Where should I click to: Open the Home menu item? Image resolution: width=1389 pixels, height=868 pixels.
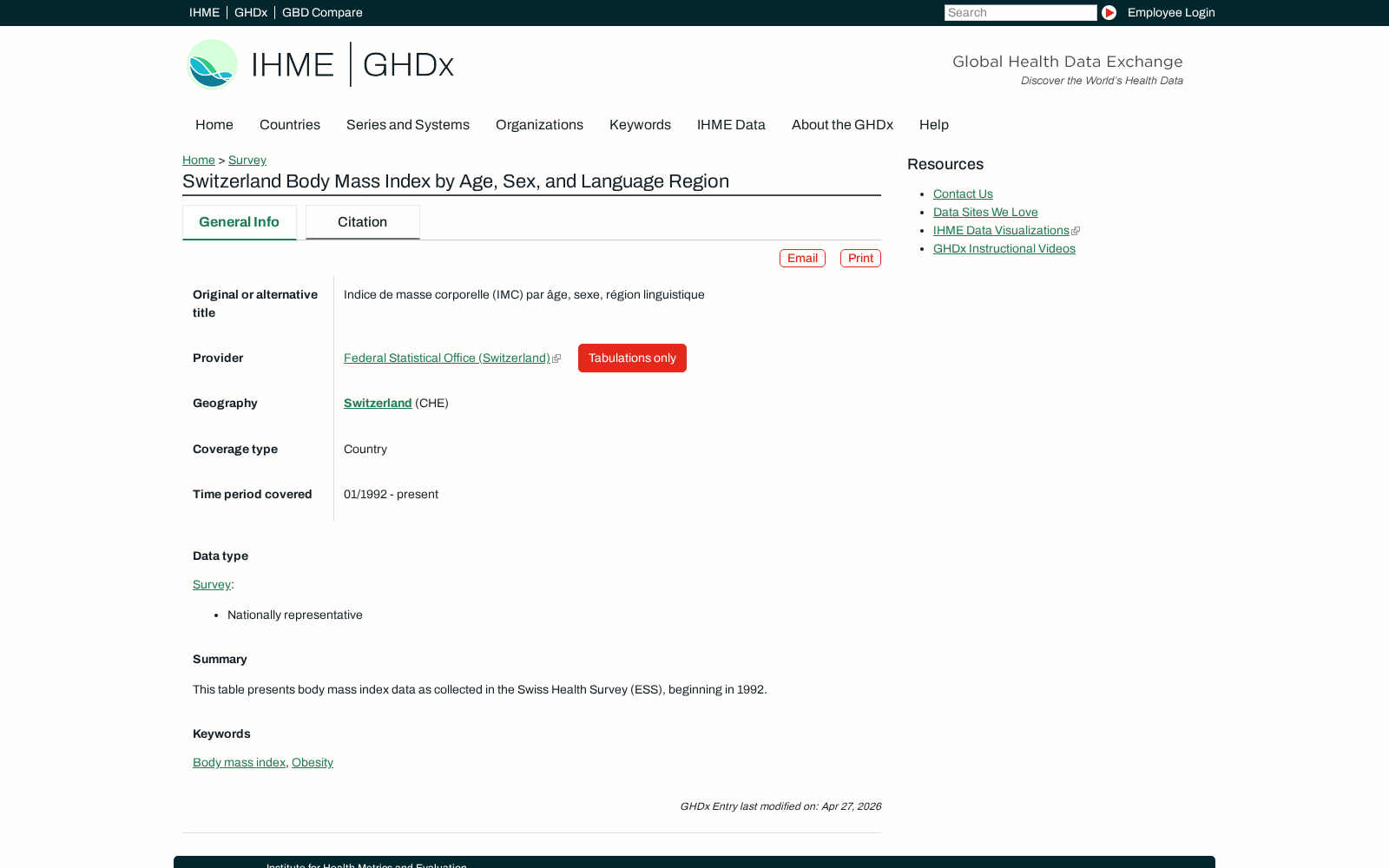pos(214,125)
